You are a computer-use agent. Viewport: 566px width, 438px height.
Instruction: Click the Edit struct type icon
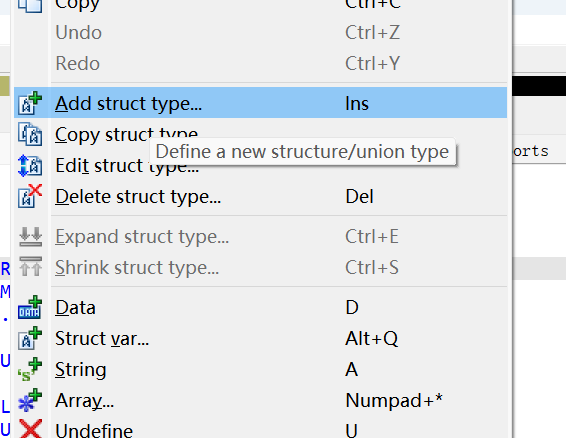point(30,165)
